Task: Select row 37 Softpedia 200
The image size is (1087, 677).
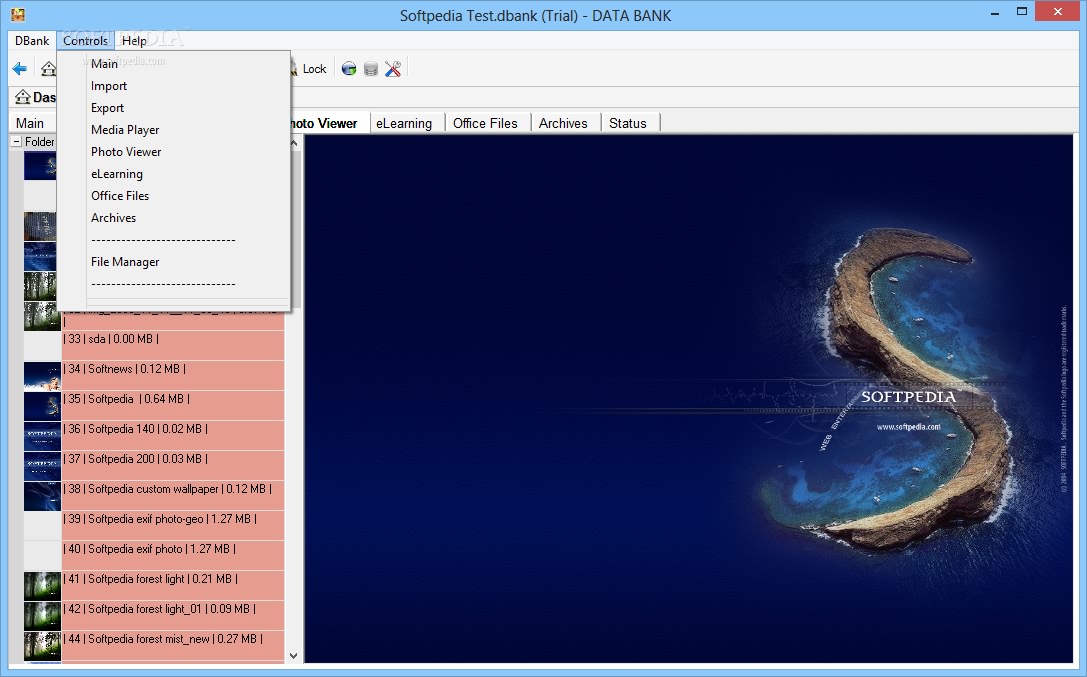Action: point(173,465)
